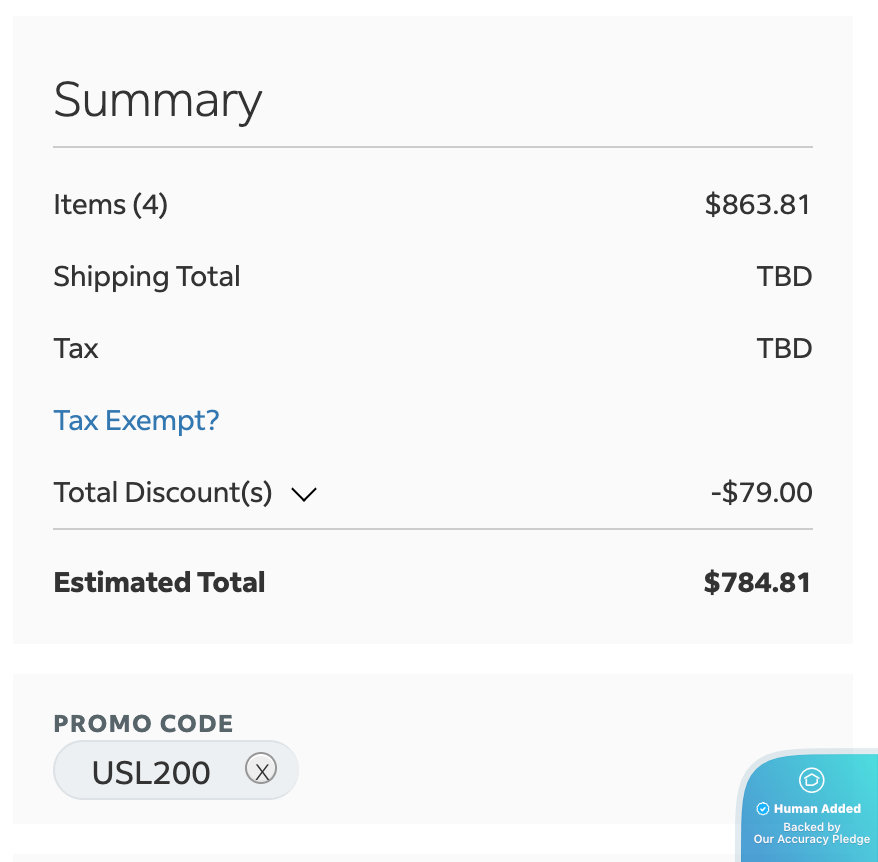Click the PROMO CODE heading
The width and height of the screenshot is (878, 862).
coord(143,723)
